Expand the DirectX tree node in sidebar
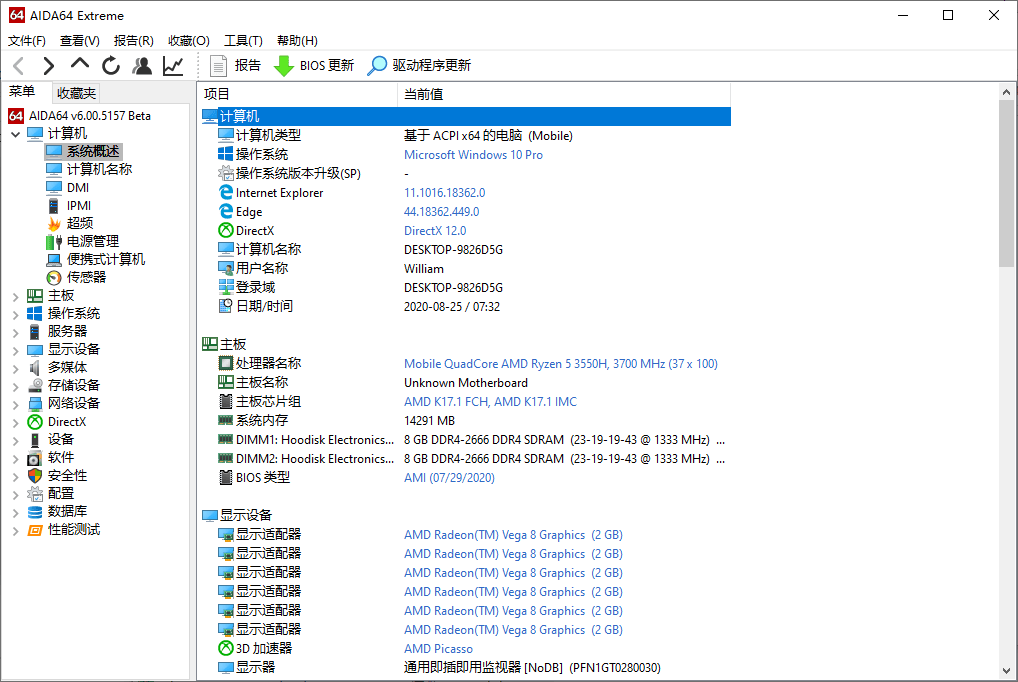1018x682 pixels. 16,423
